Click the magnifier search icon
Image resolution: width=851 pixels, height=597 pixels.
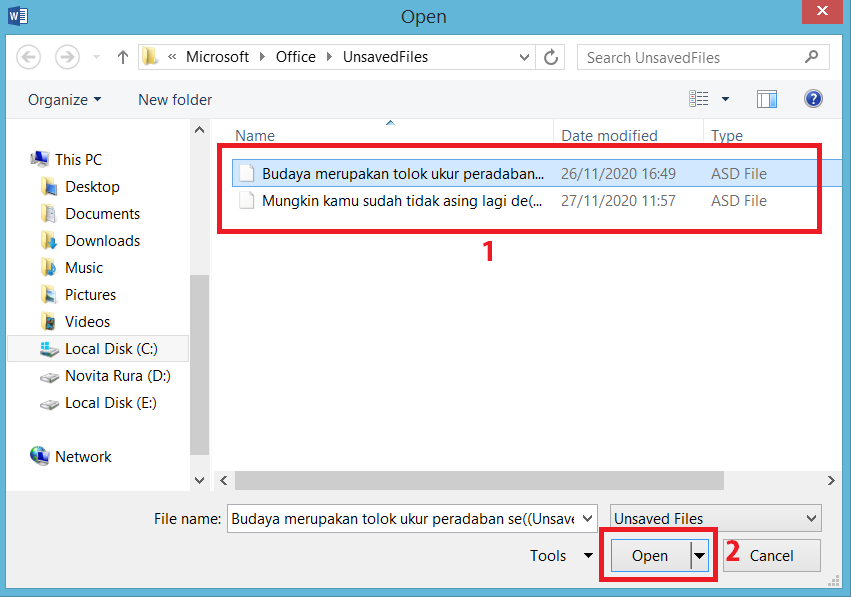(x=811, y=56)
